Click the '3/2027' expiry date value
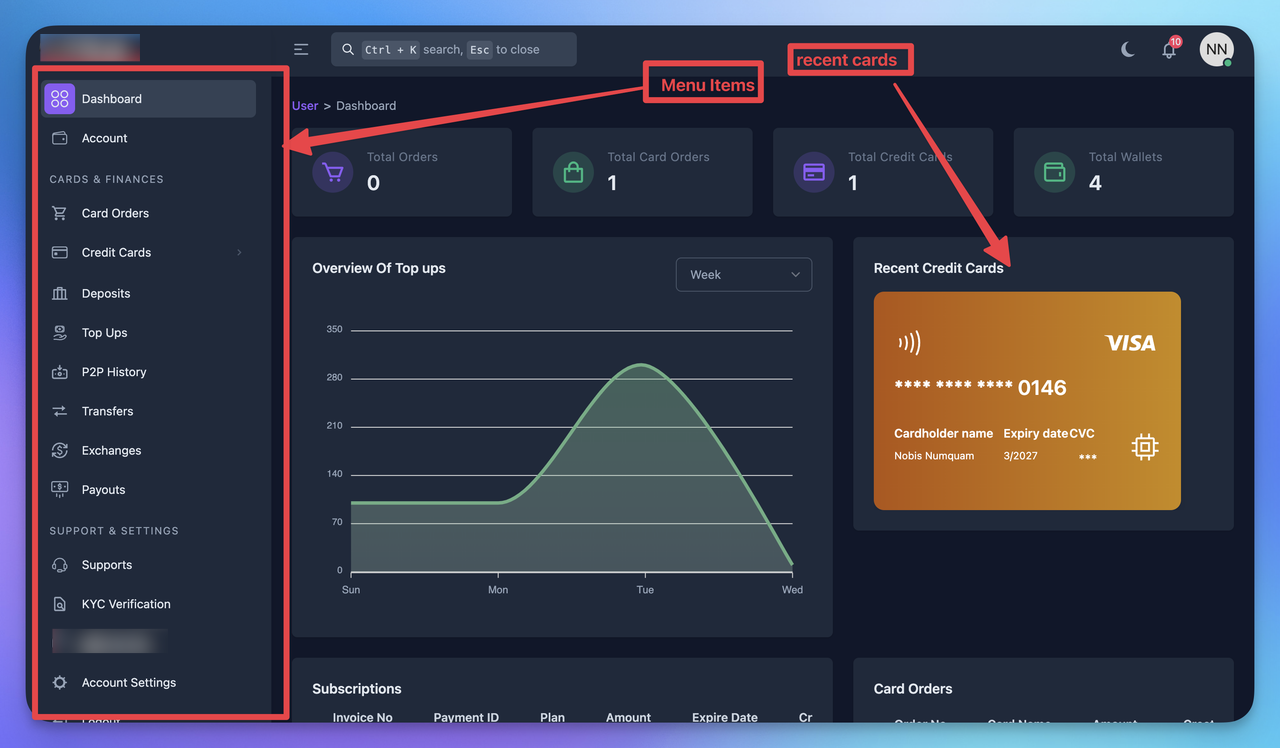The width and height of the screenshot is (1280, 748). (1020, 456)
